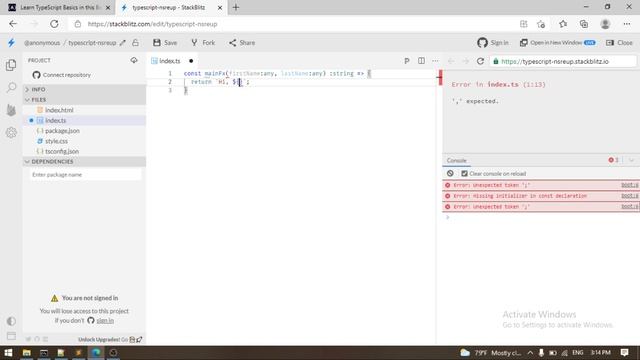Click the browser address bar URL
This screenshot has height=360, width=640.
[152, 24]
